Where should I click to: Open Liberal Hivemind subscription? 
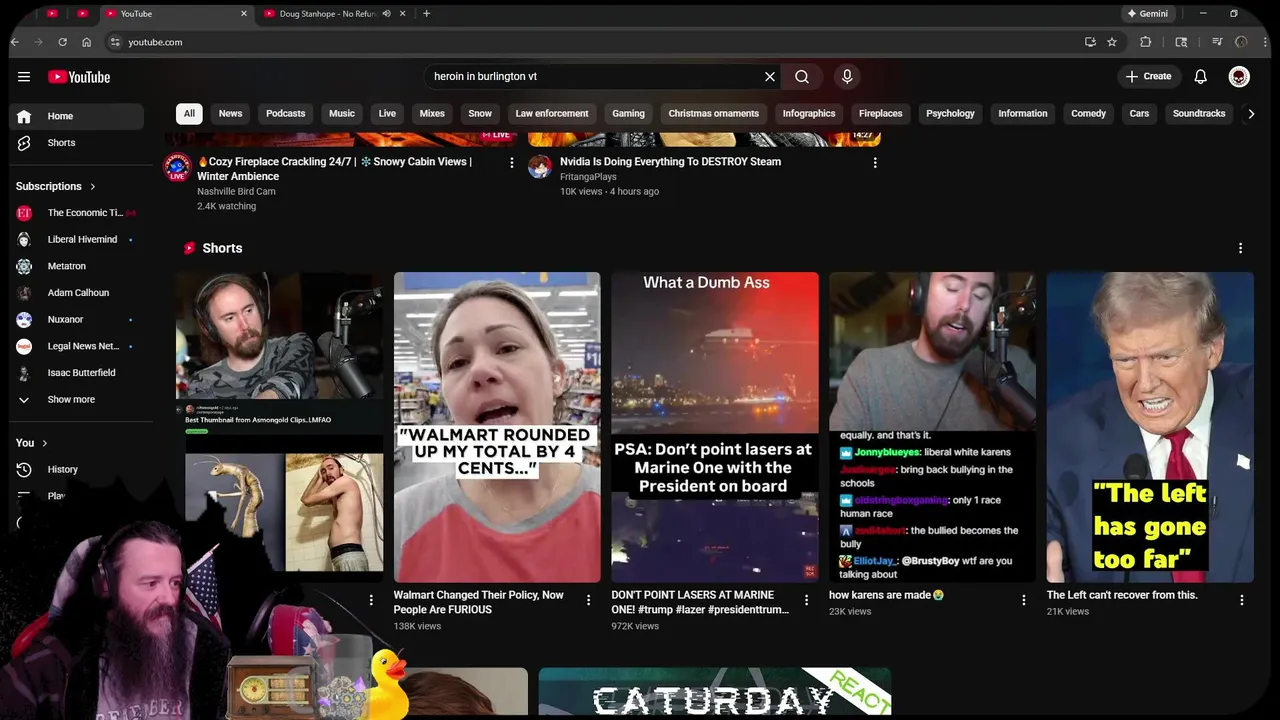click(77, 240)
